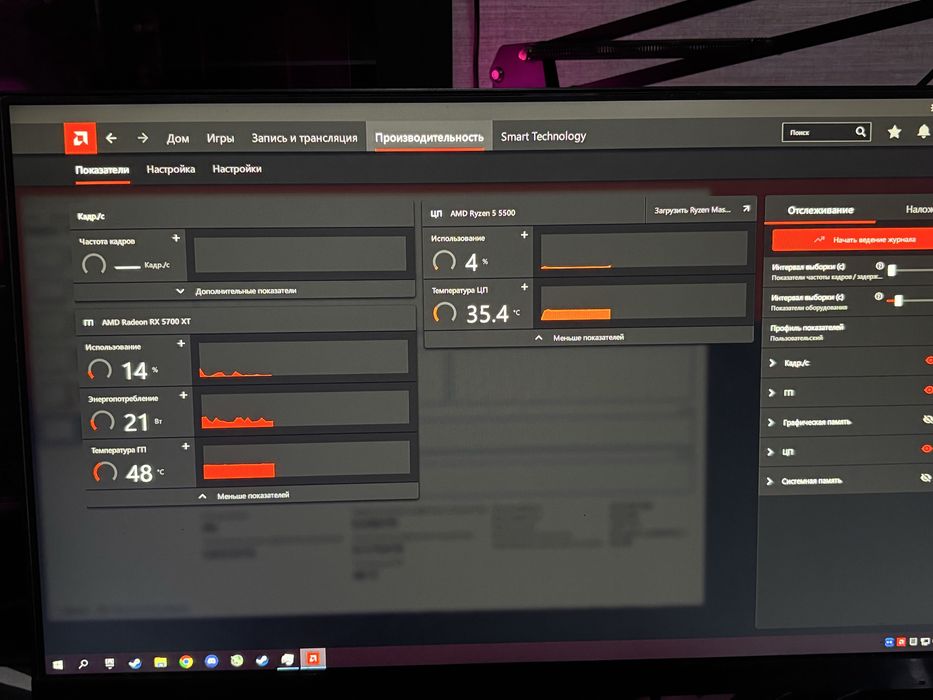Toggle visibility eye for ГП row
This screenshot has width=933, height=700.
click(928, 390)
